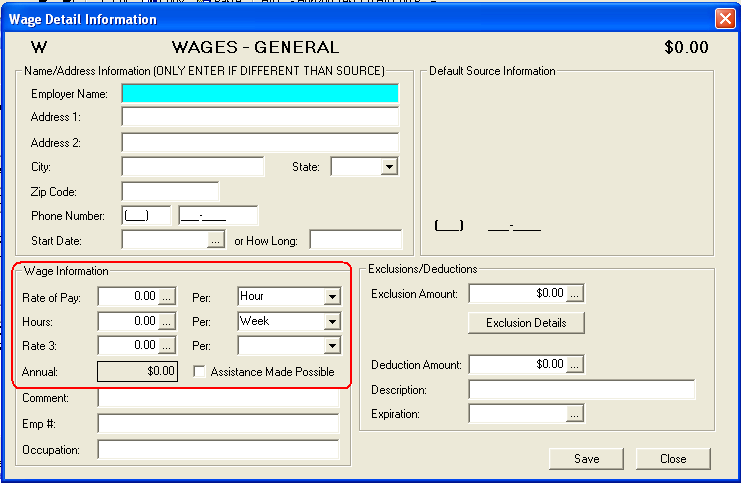Open the Start Date picker ellipsis button

[x=215, y=240]
